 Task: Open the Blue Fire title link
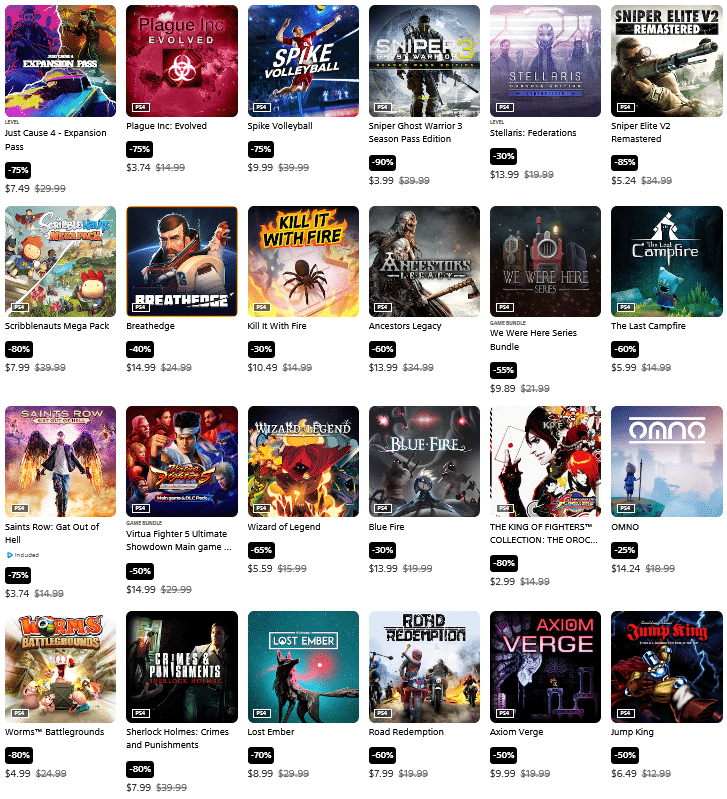pos(386,527)
